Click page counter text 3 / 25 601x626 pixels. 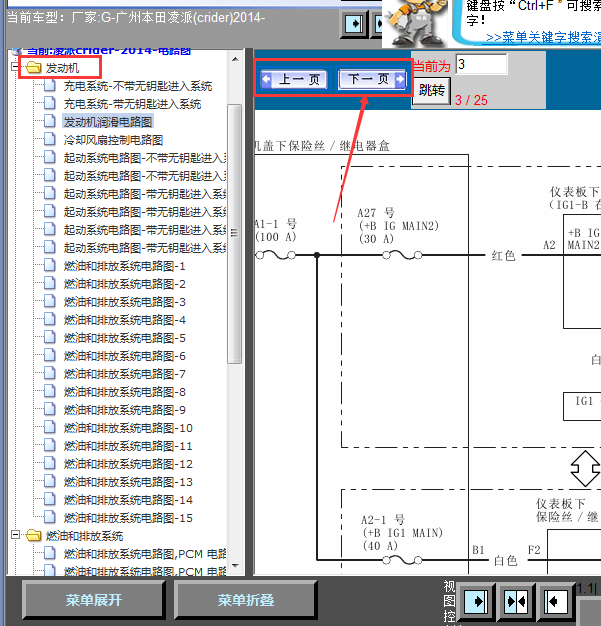coord(471,100)
